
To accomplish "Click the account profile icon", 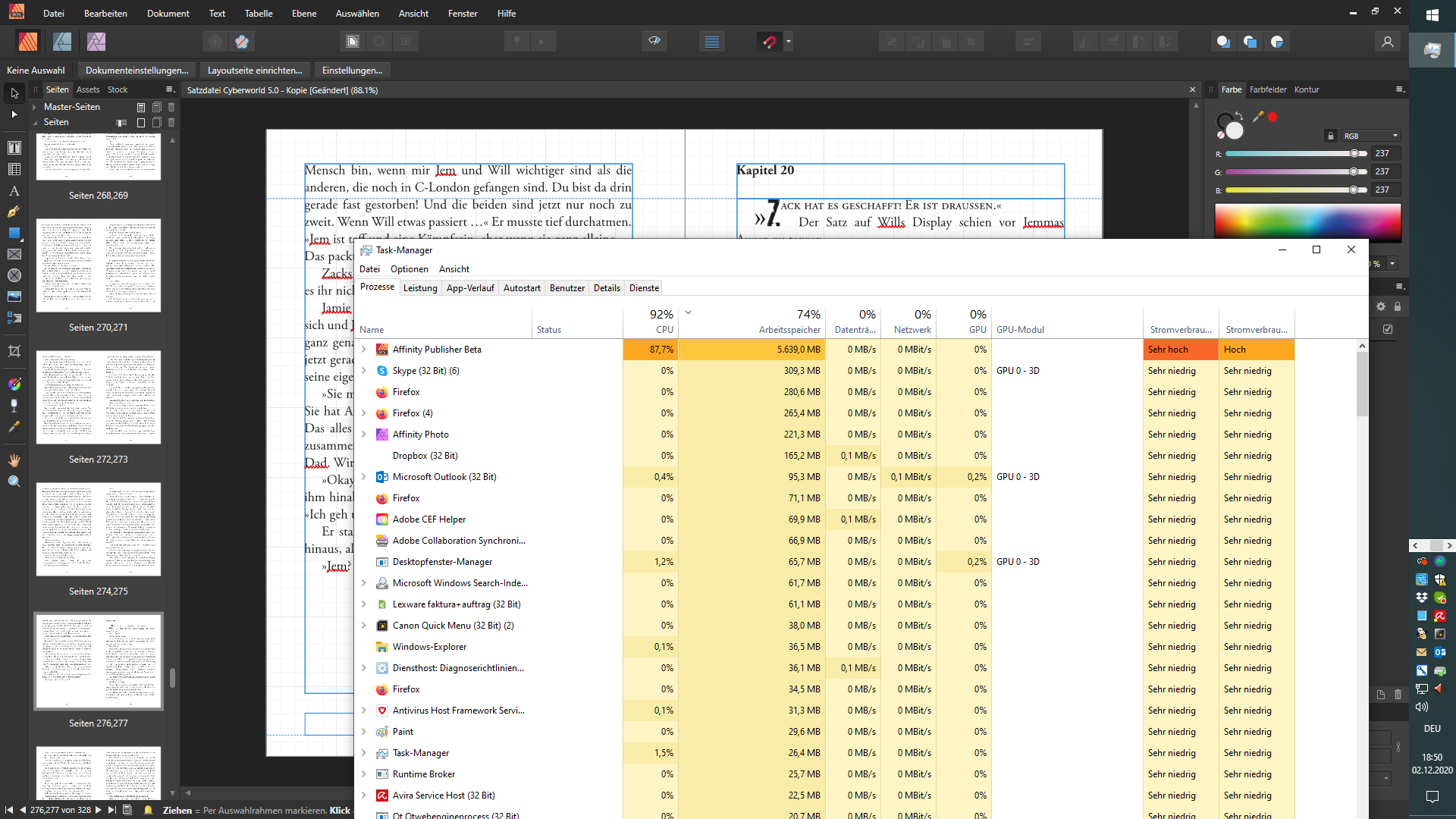I will [x=1388, y=42].
